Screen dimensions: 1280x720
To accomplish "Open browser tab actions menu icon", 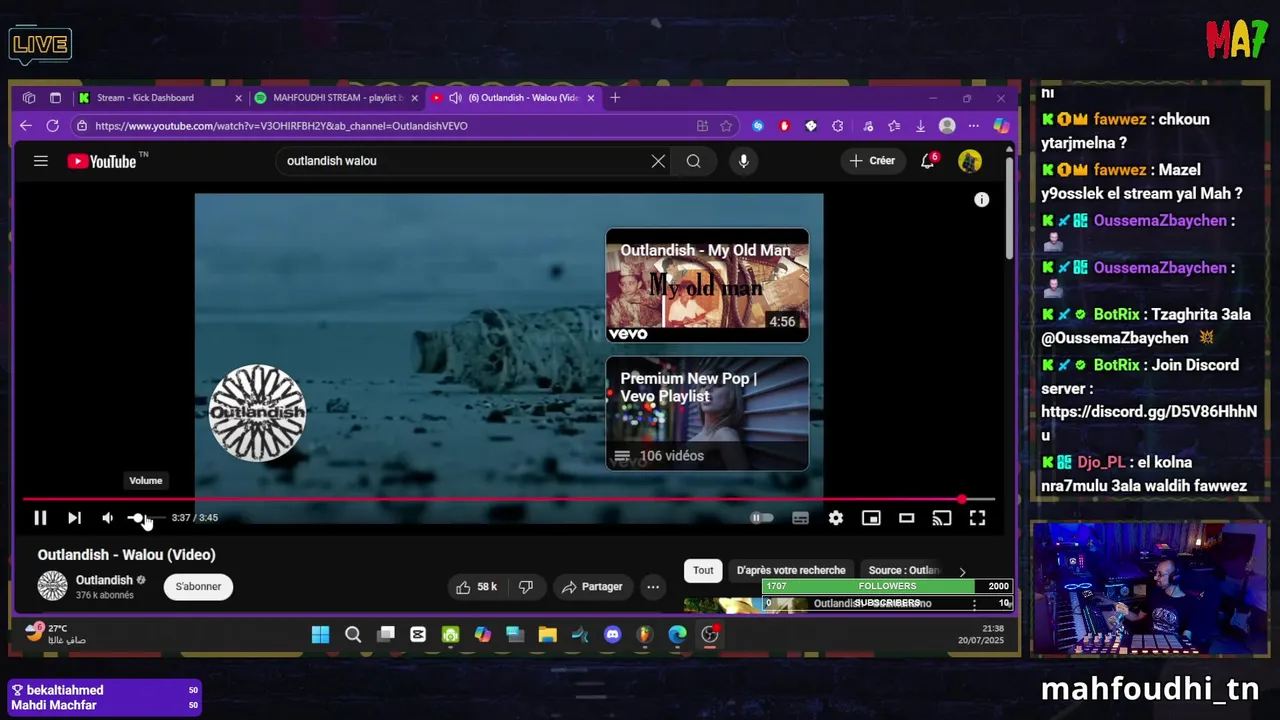I will [x=55, y=98].
